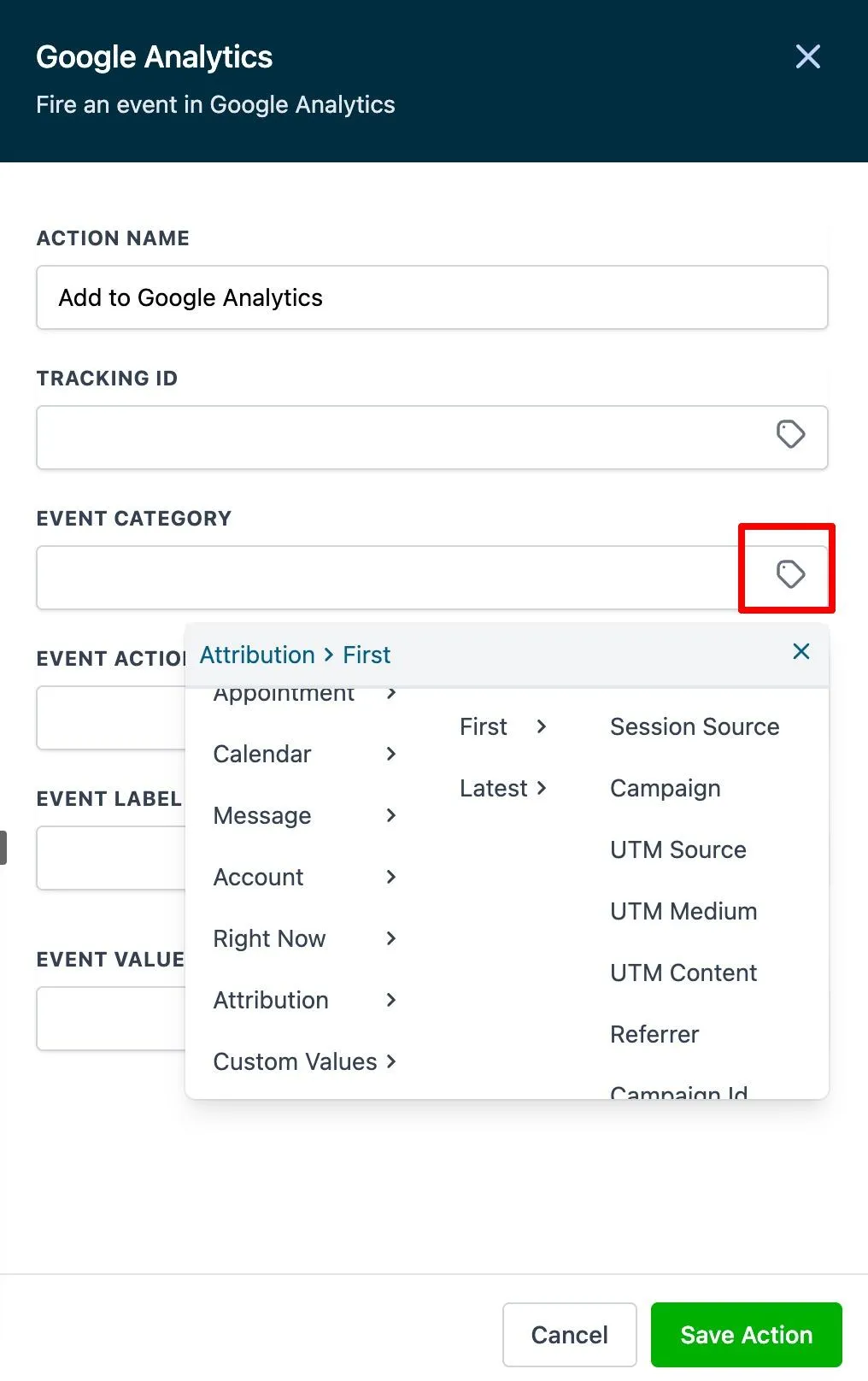Select the Referrer value
Screen dimensions: 868x1381
[x=654, y=1034]
